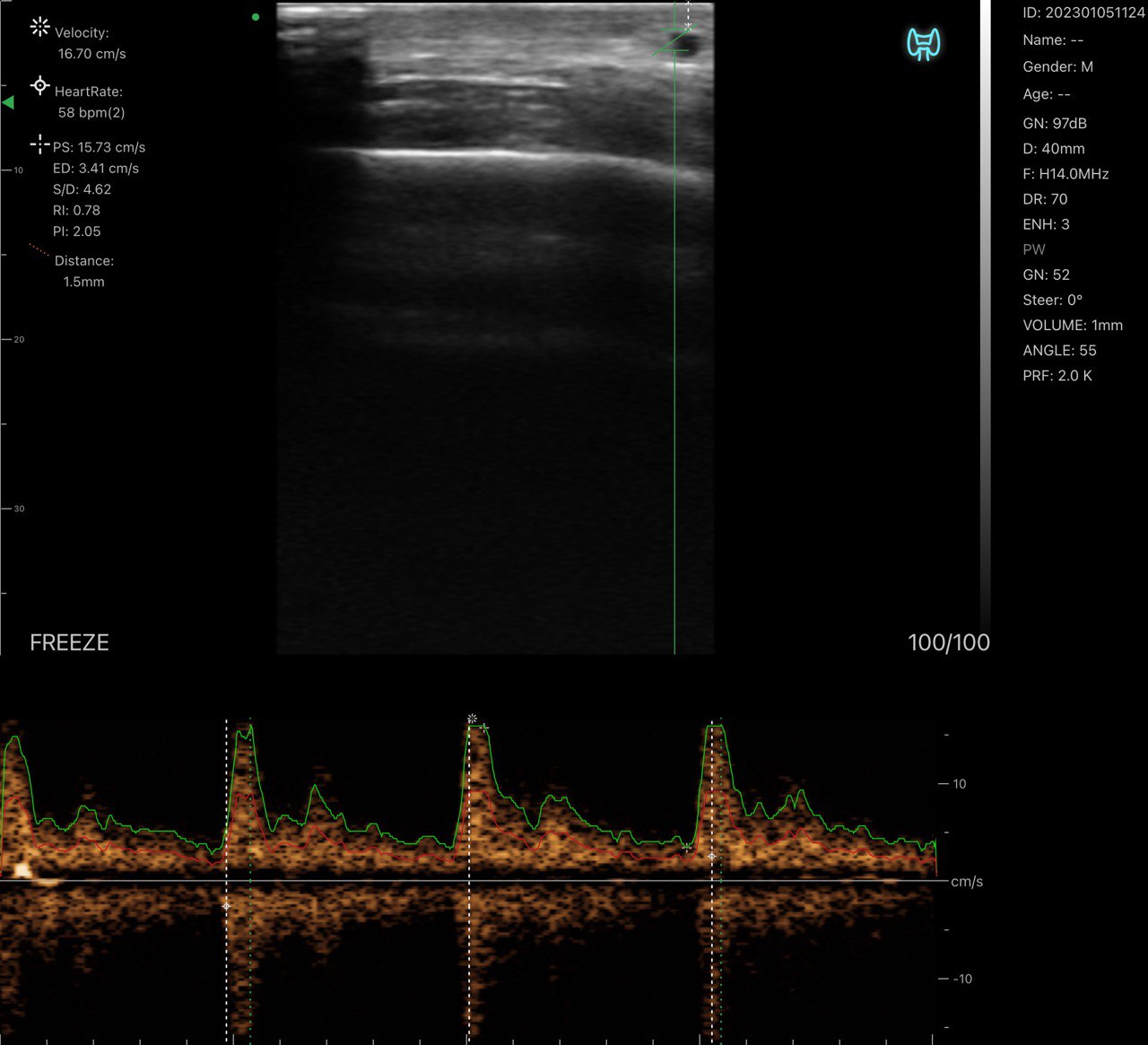Screen dimensions: 1148x1045
Task: Select the Distance dotted line icon
Action: tap(39, 250)
